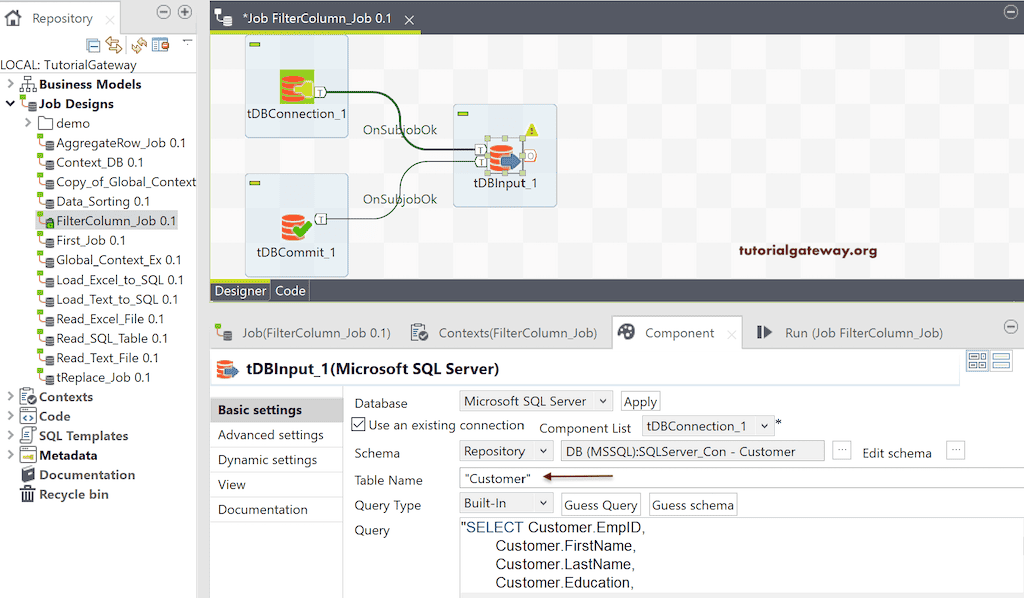This screenshot has width=1024, height=598.
Task: Collapse the tDBCommit_1 subjob with its minus toggle
Action: (254, 182)
